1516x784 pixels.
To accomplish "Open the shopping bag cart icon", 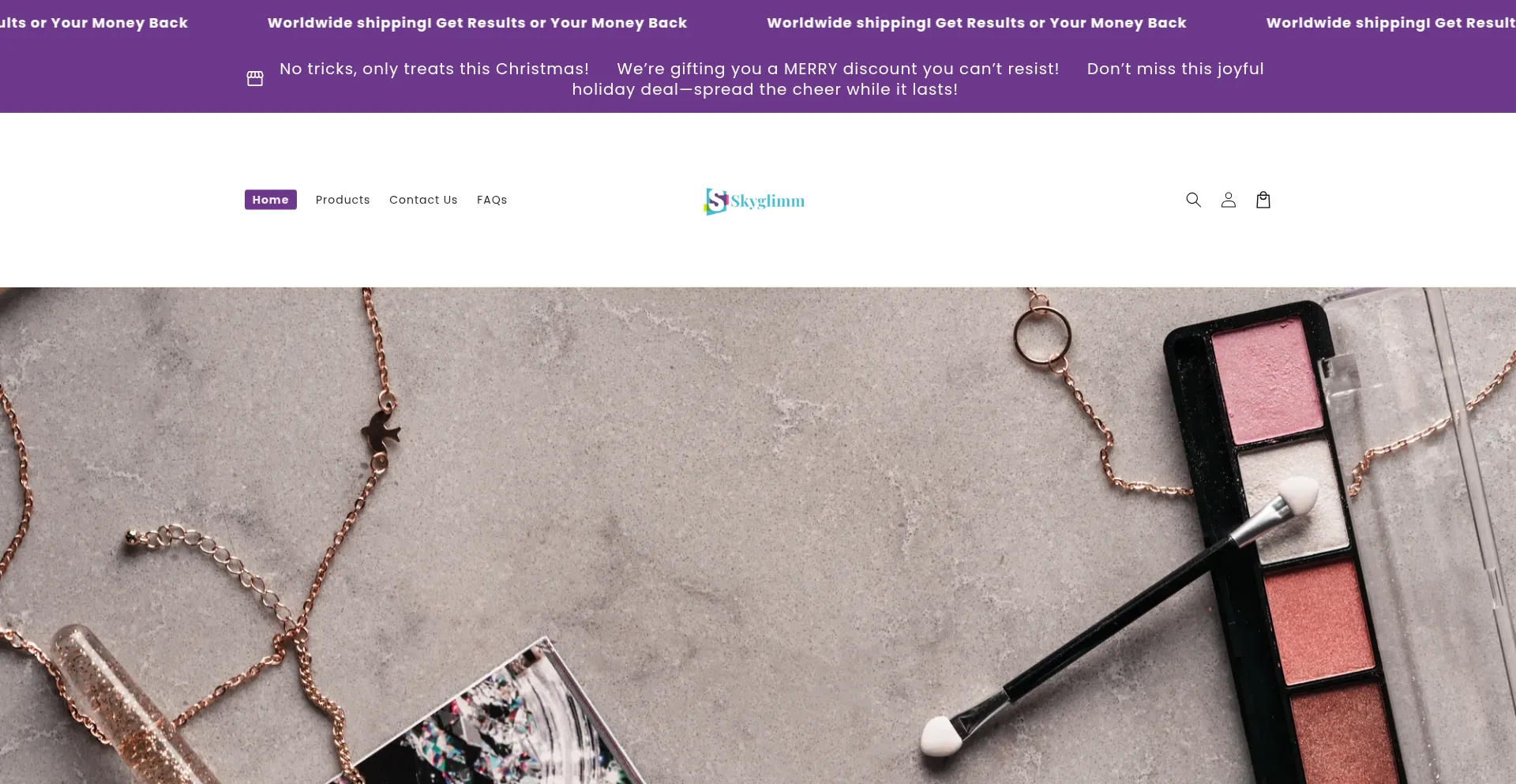I will (1263, 200).
